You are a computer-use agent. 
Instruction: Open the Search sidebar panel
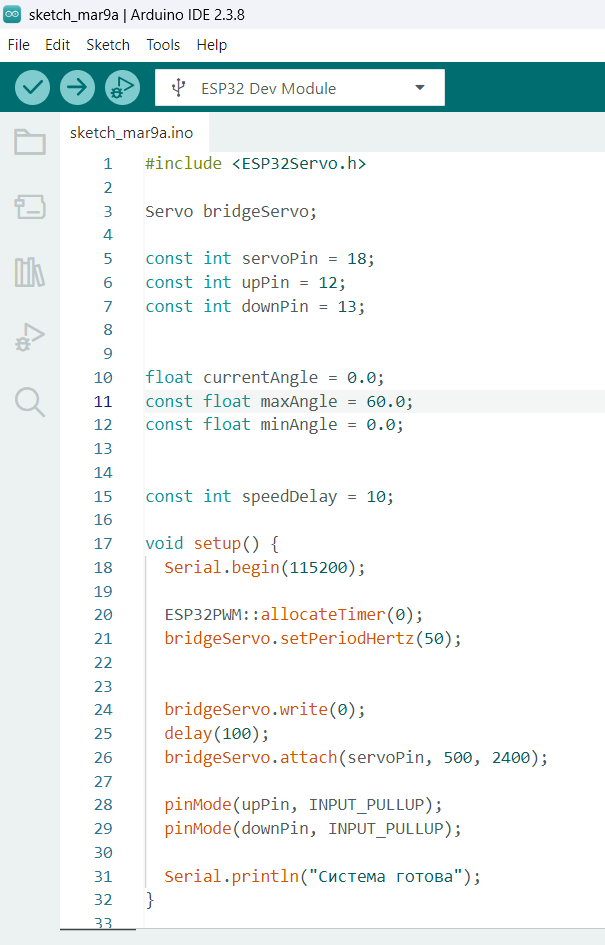[x=30, y=402]
